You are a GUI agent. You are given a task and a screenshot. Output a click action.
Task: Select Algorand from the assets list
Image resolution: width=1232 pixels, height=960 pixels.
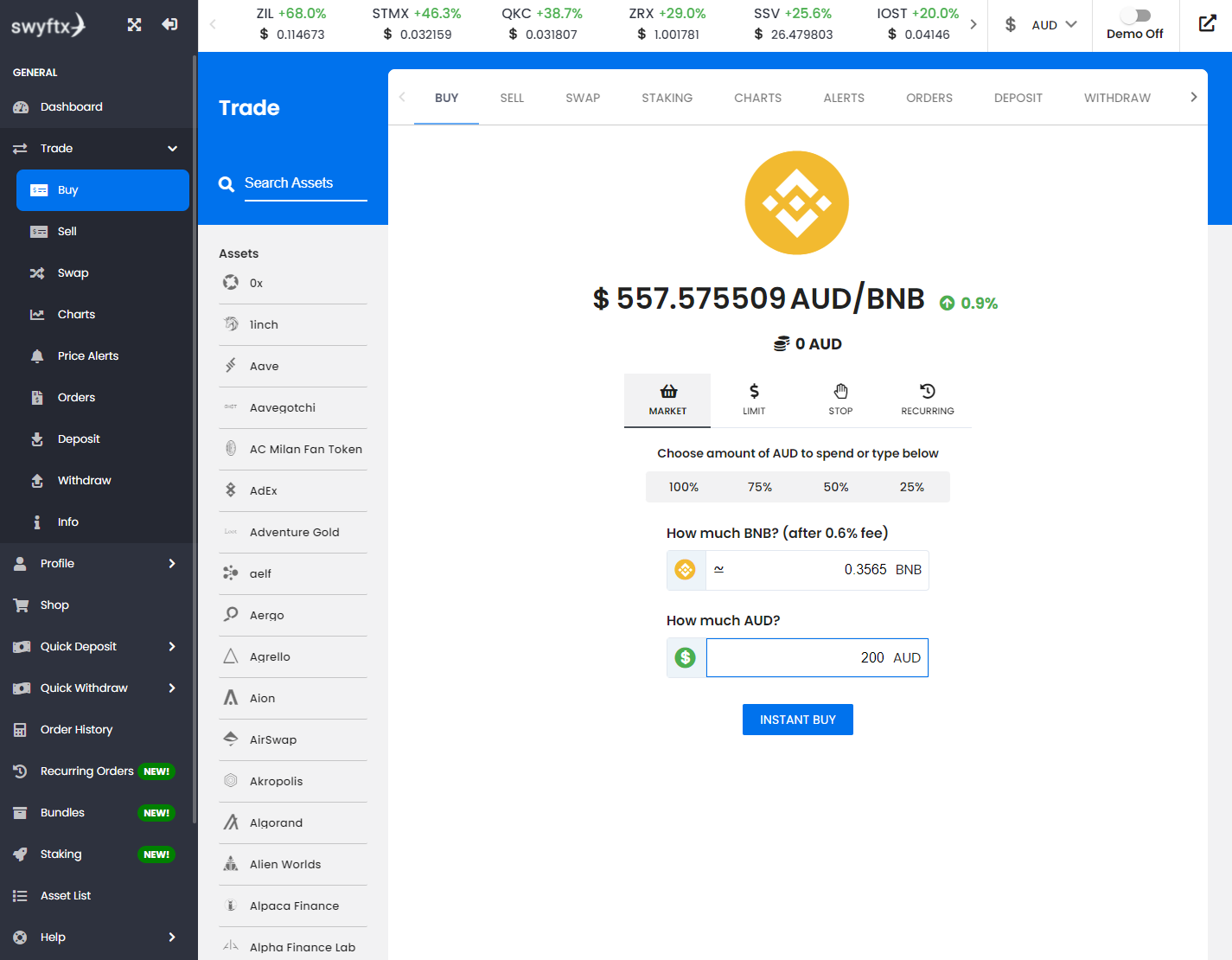[x=293, y=823]
